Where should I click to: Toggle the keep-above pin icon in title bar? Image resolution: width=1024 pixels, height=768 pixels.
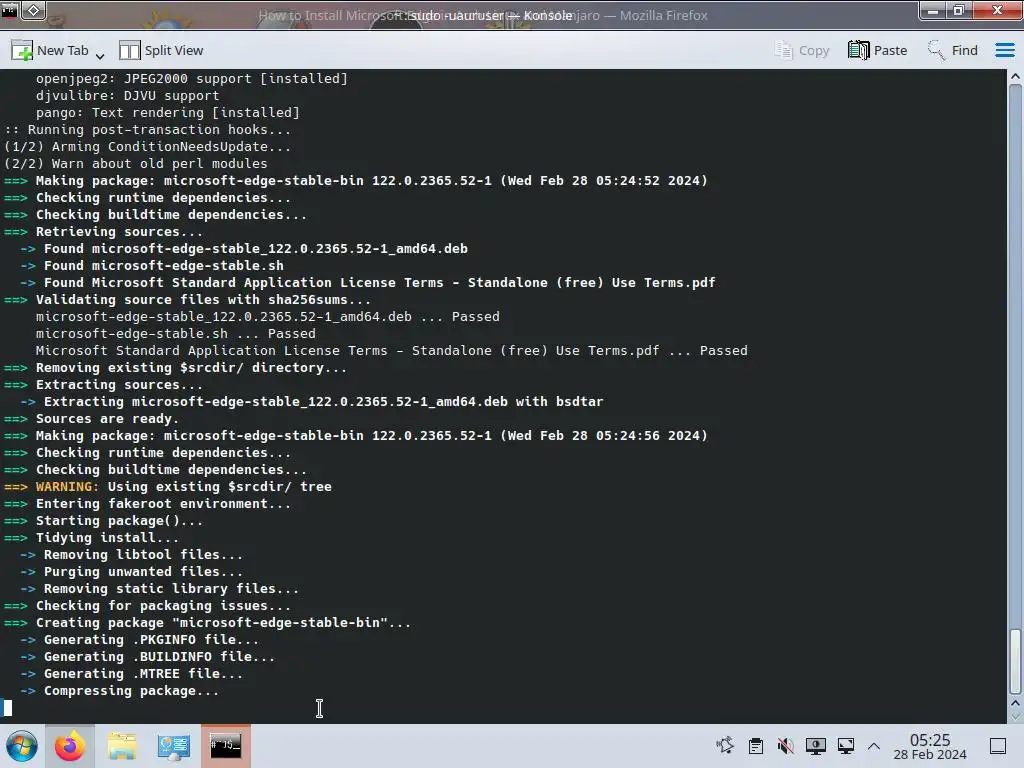(33, 10)
